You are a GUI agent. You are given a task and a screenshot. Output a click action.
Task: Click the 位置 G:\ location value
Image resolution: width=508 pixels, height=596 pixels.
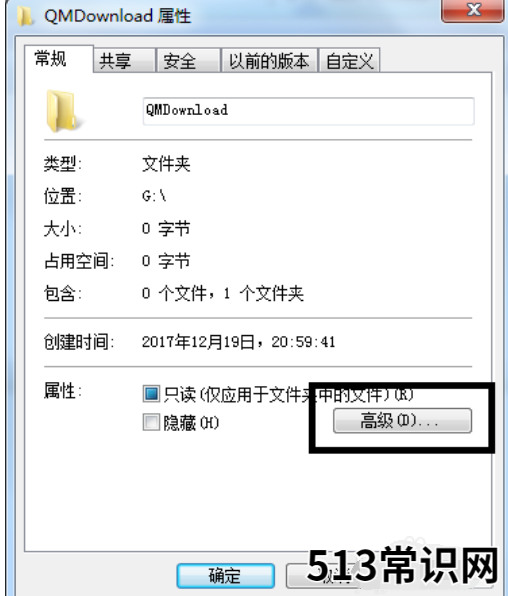pyautogui.click(x=154, y=196)
